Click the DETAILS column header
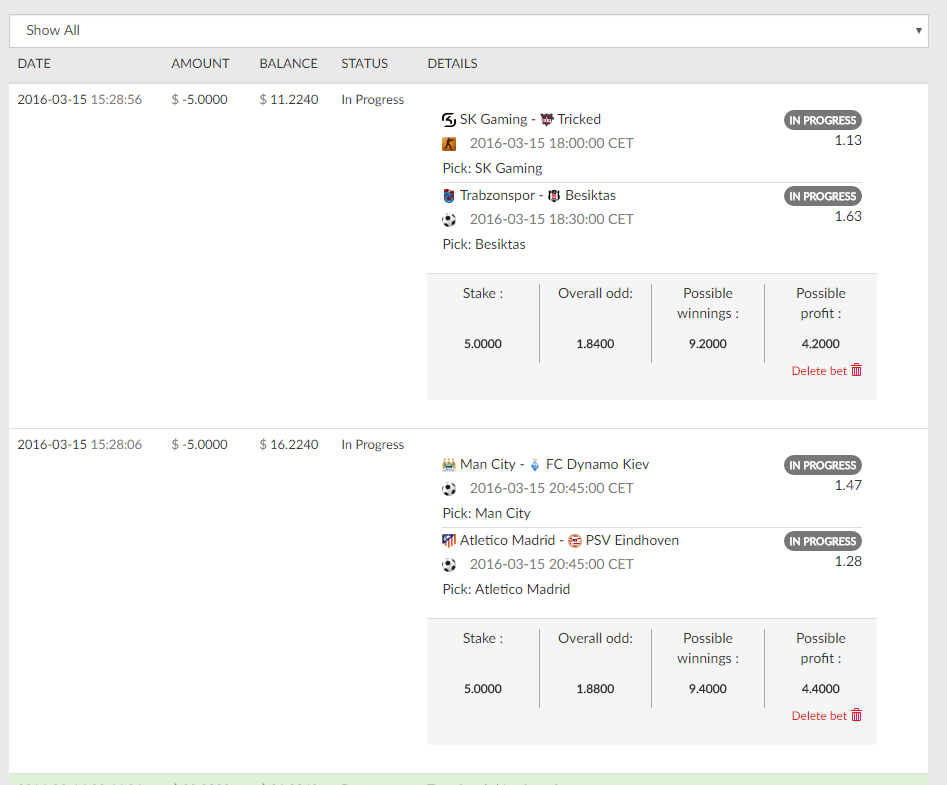The width and height of the screenshot is (947, 785). point(452,63)
